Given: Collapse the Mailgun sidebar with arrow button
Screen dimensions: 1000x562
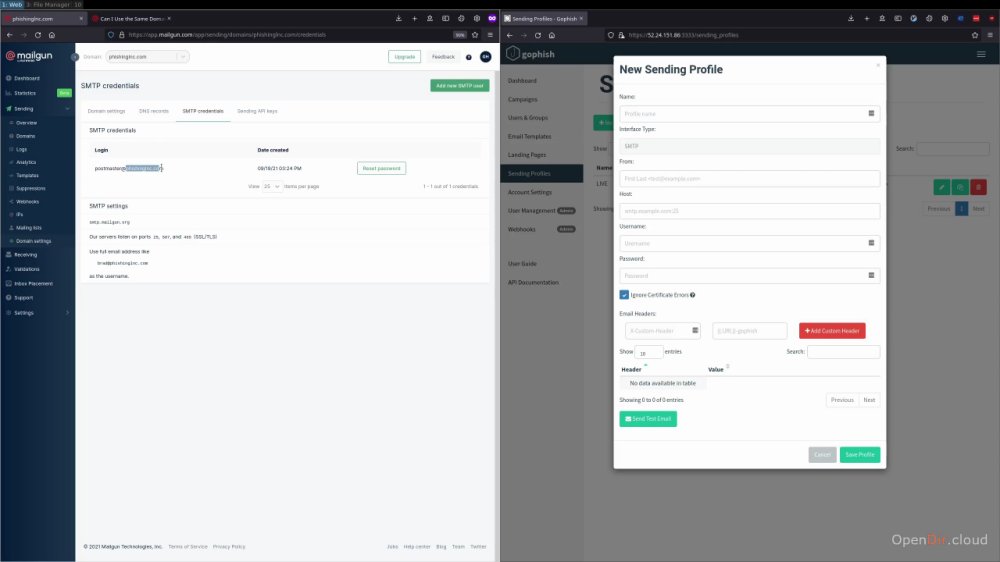Looking at the screenshot, I should click(x=75, y=57).
